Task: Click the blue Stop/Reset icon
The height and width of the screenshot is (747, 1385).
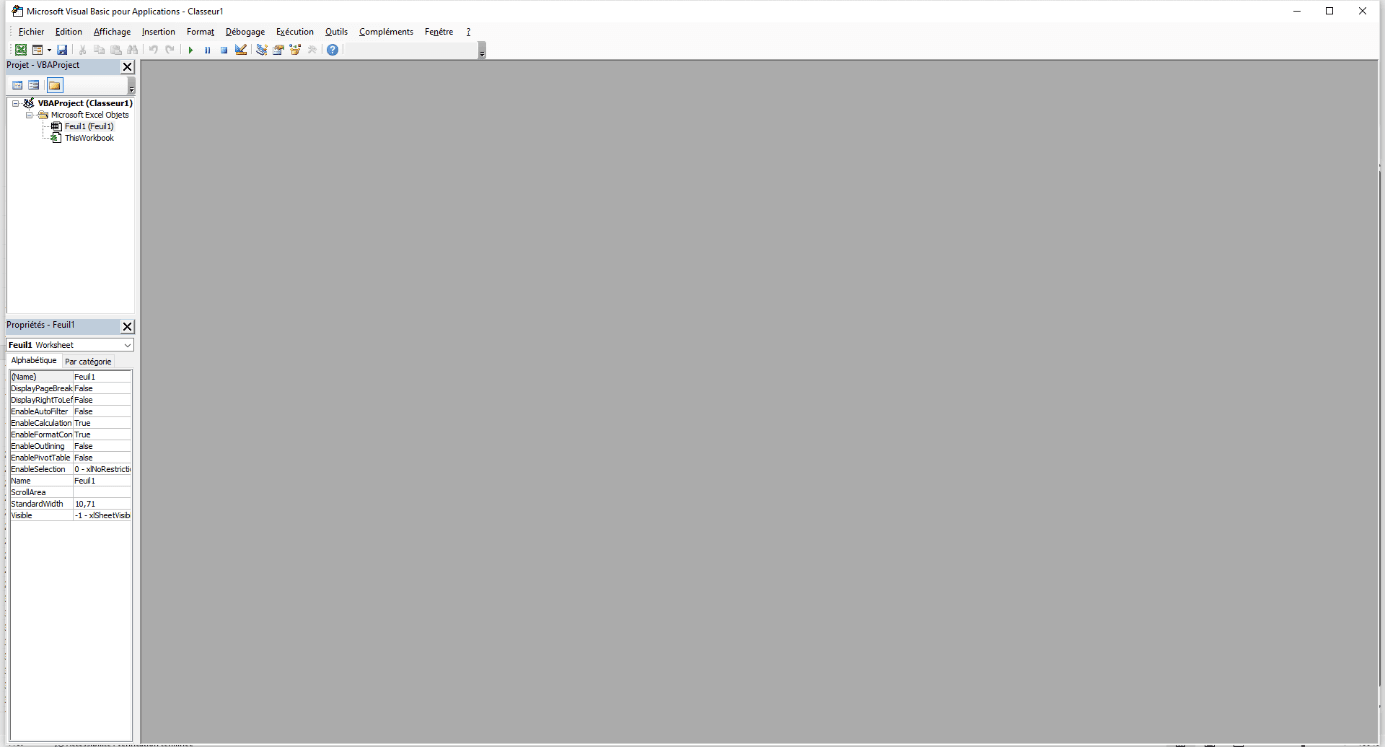Action: tap(224, 50)
